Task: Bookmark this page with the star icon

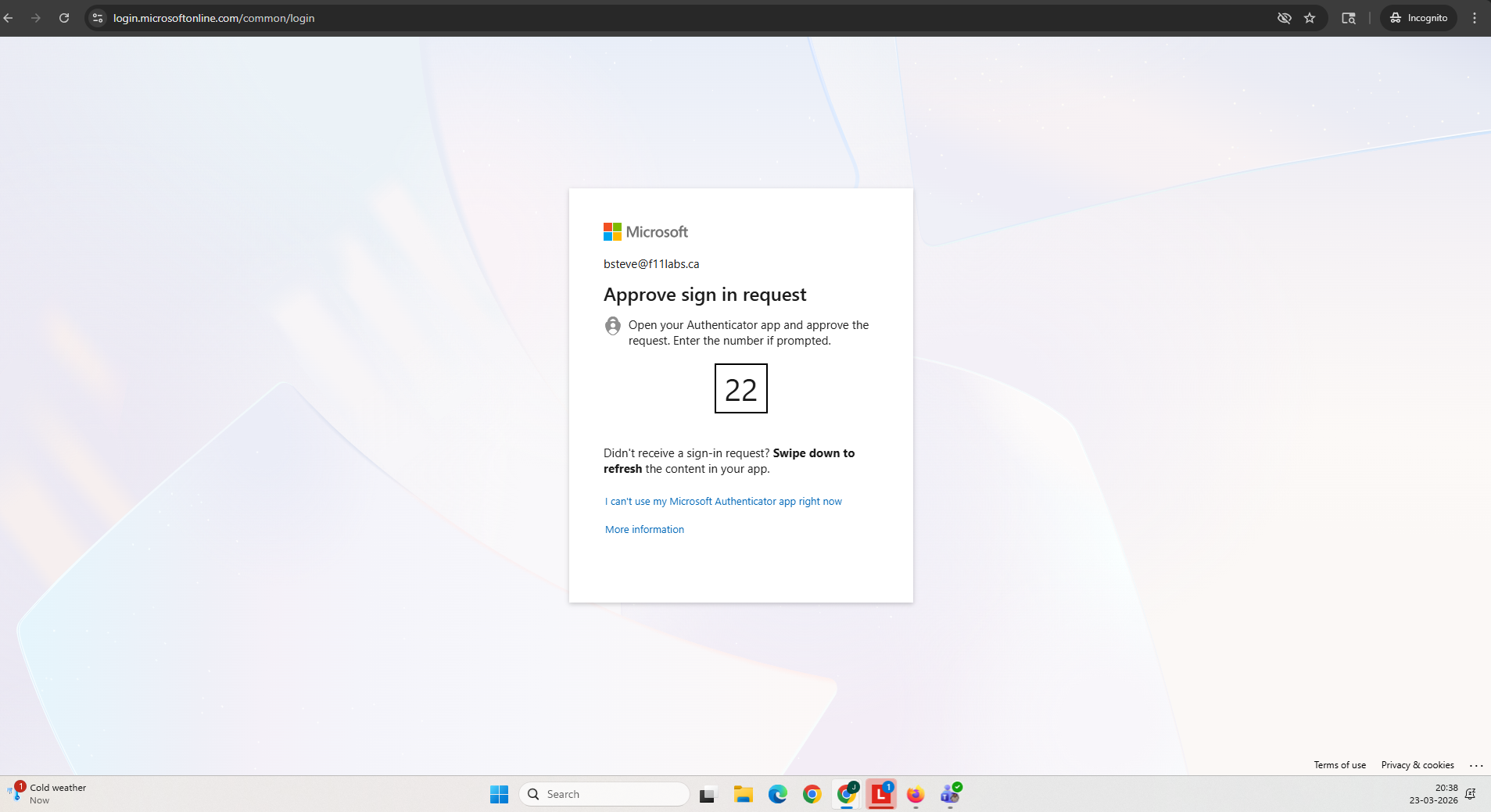Action: tap(1310, 18)
